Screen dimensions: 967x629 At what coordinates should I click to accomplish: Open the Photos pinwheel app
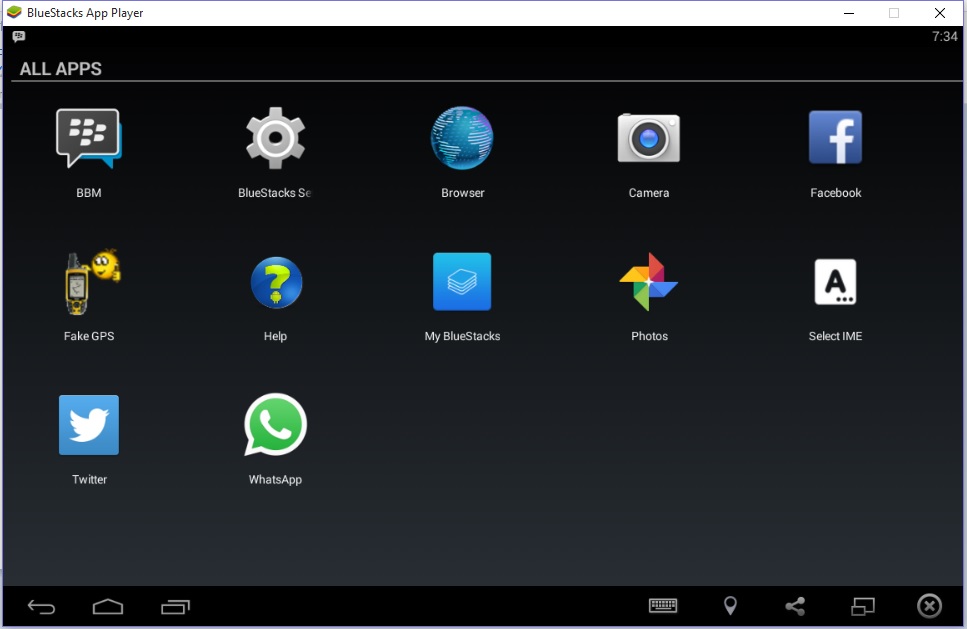click(x=649, y=282)
